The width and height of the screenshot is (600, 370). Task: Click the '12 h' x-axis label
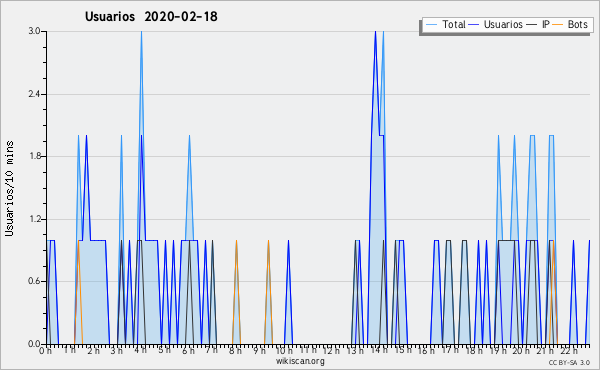pyautogui.click(x=331, y=350)
